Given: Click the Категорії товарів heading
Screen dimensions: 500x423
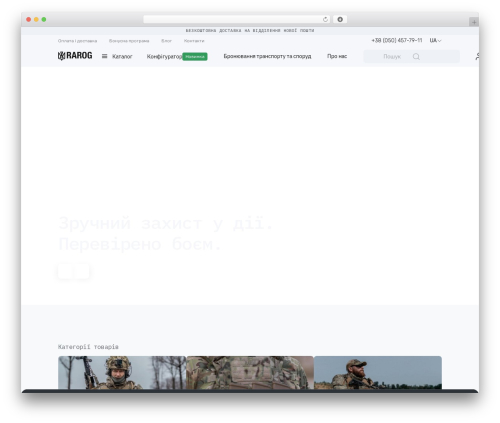Looking at the screenshot, I should (88, 347).
